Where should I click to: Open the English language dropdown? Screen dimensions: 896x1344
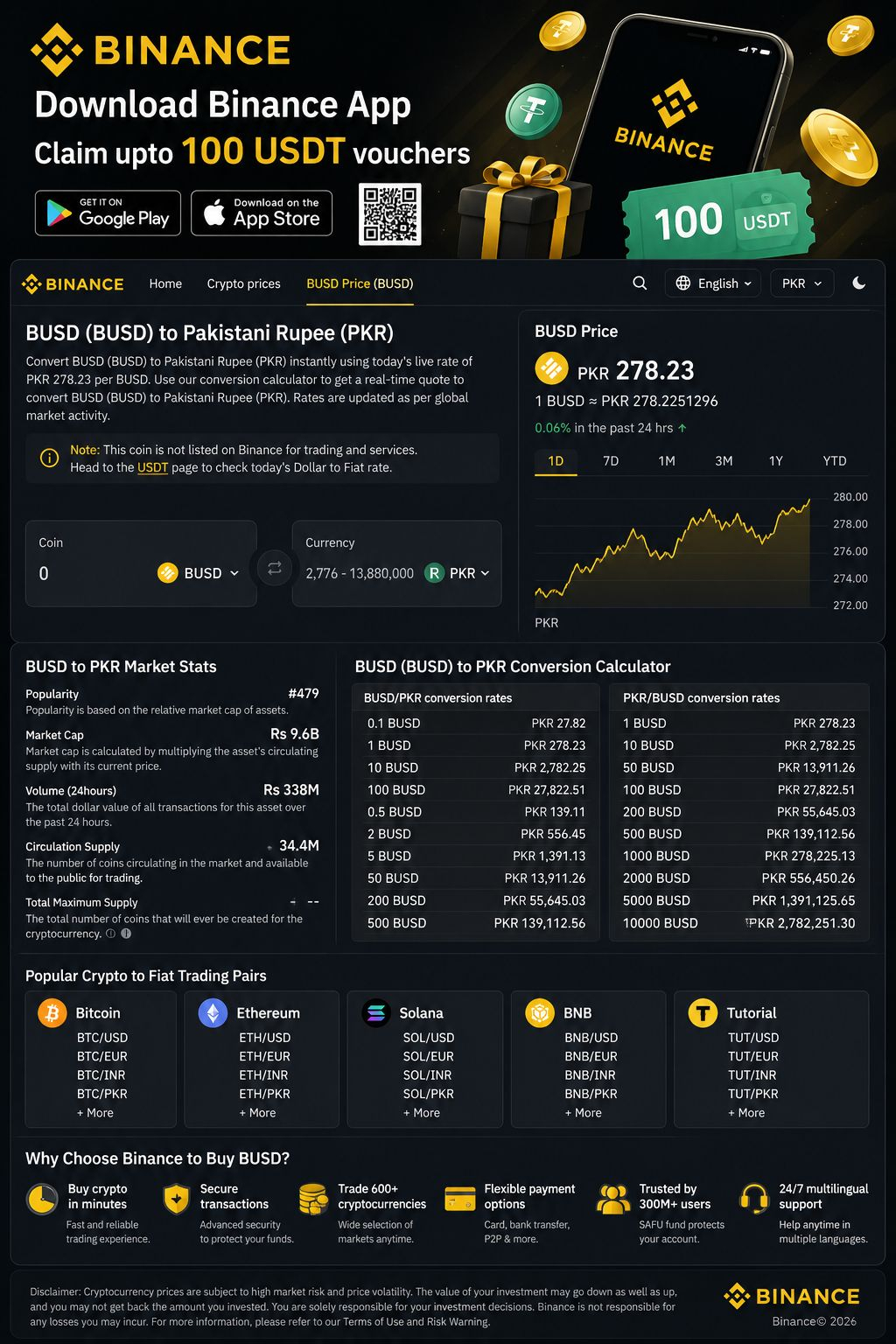pos(713,283)
